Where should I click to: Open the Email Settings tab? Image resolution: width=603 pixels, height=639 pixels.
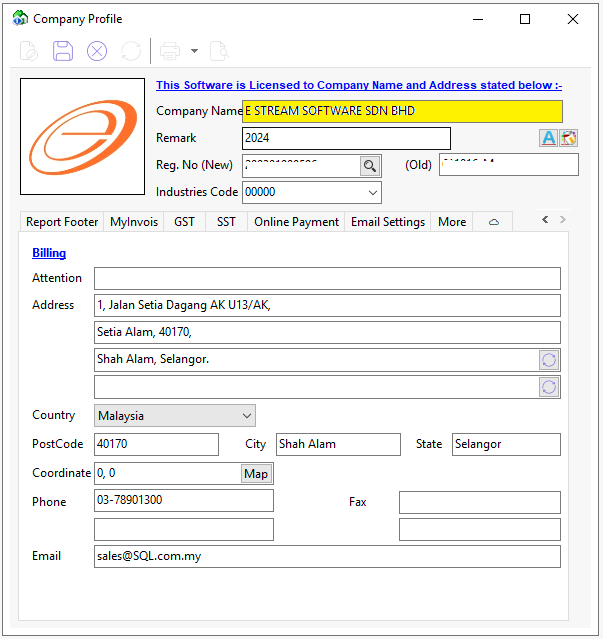click(x=388, y=222)
